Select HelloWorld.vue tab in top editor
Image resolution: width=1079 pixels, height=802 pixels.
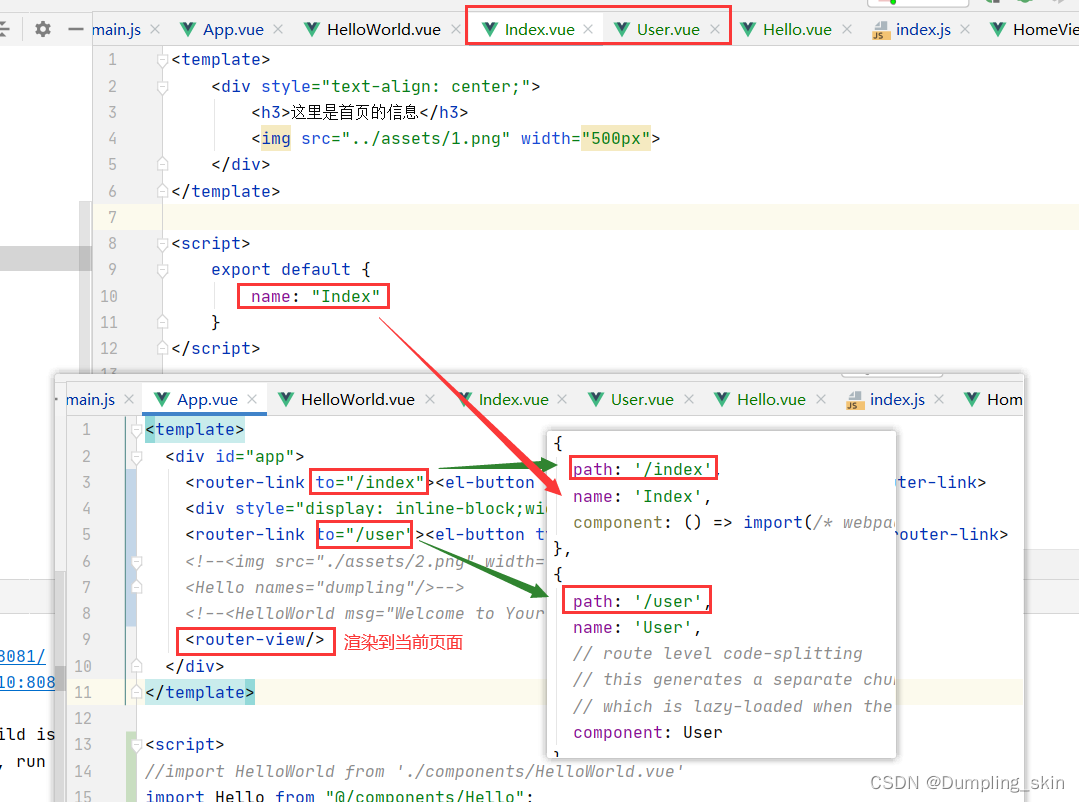383,30
